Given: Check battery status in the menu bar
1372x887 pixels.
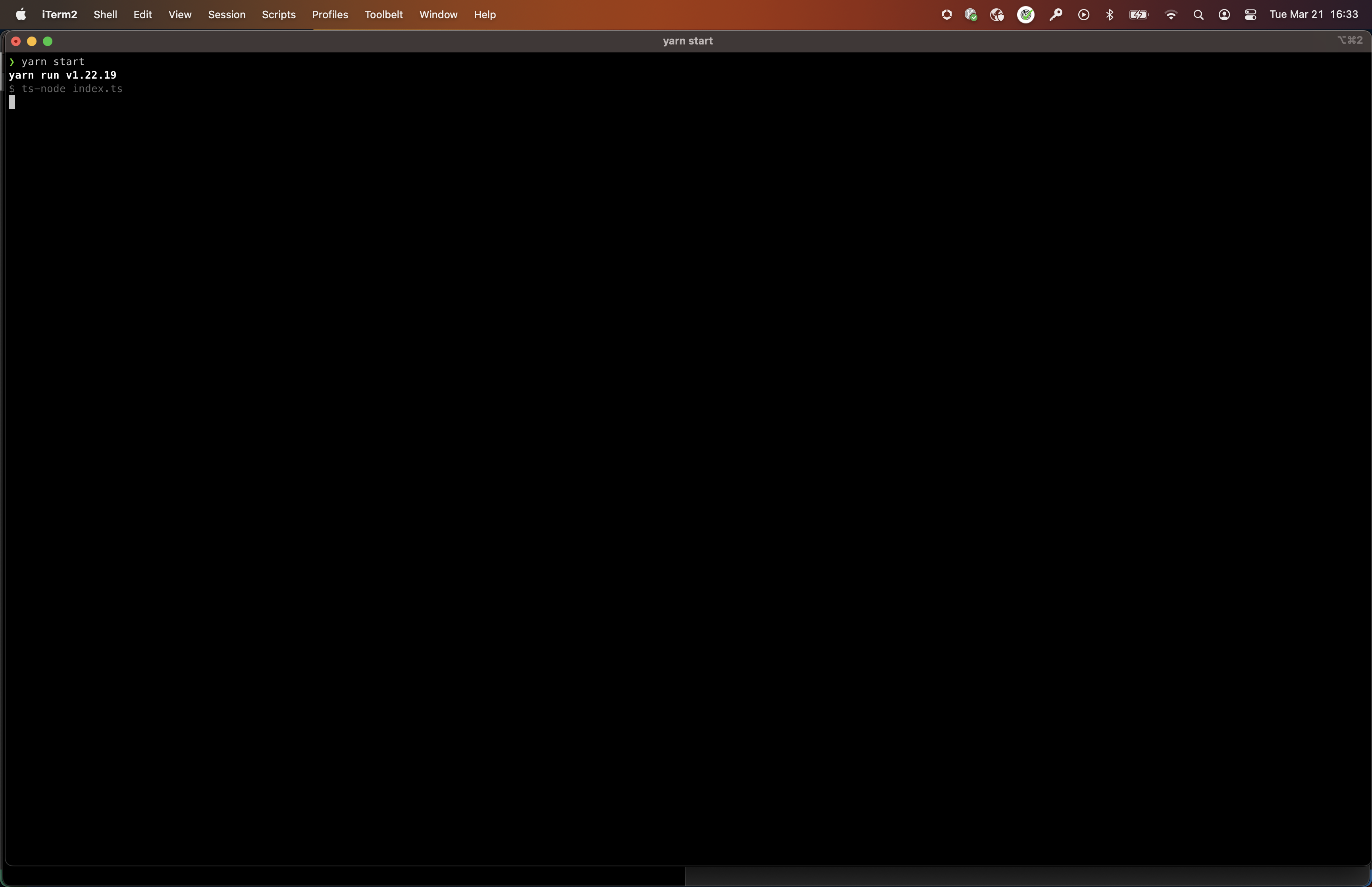Looking at the screenshot, I should (1138, 14).
